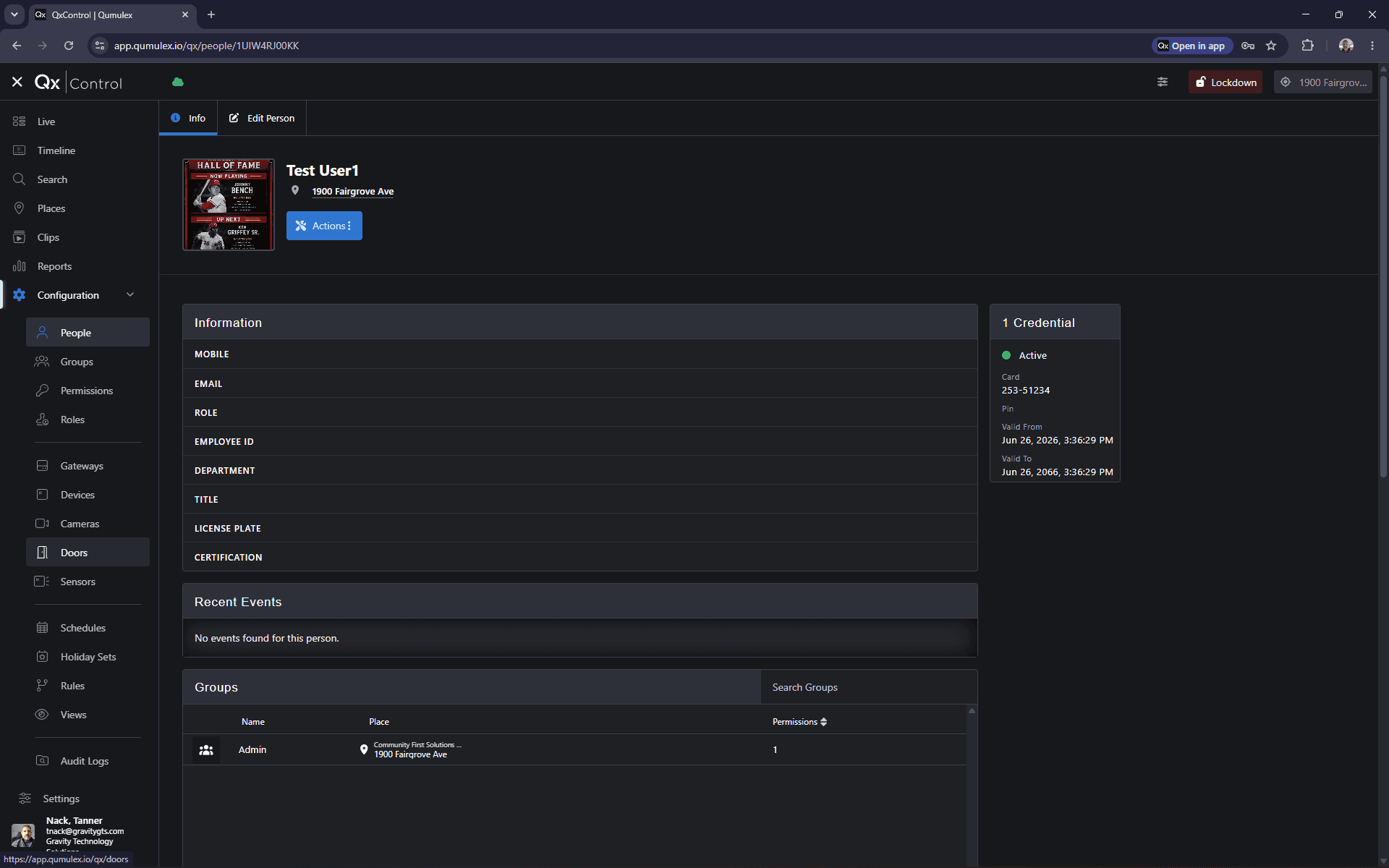Activate the Lockdown button
Image resolution: width=1389 pixels, height=868 pixels.
1226,82
